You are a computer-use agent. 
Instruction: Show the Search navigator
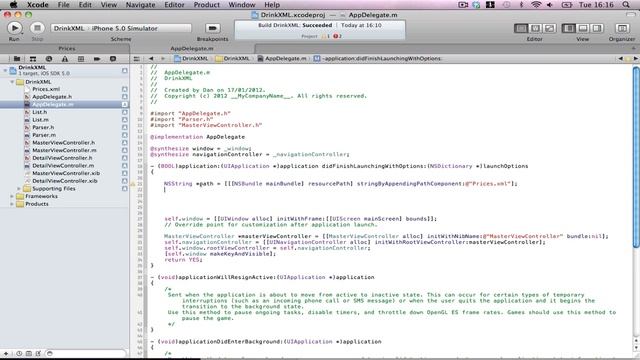tap(49, 59)
